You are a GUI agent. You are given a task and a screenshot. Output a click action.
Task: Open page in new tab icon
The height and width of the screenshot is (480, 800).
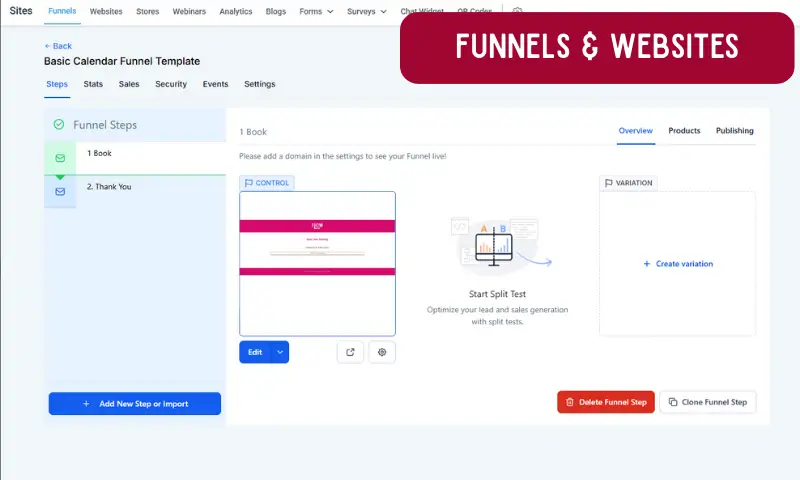pyautogui.click(x=351, y=352)
